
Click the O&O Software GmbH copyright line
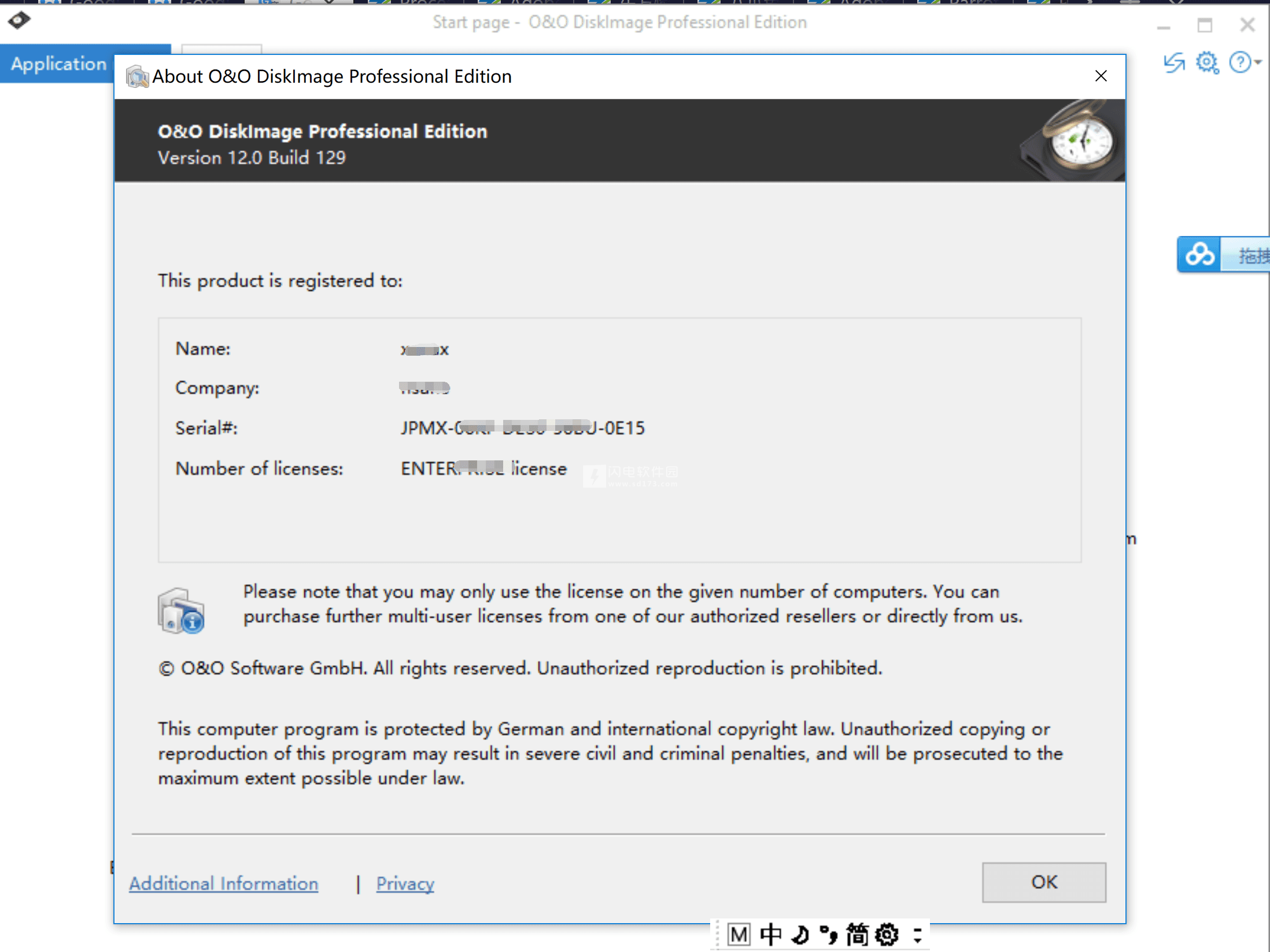point(520,669)
